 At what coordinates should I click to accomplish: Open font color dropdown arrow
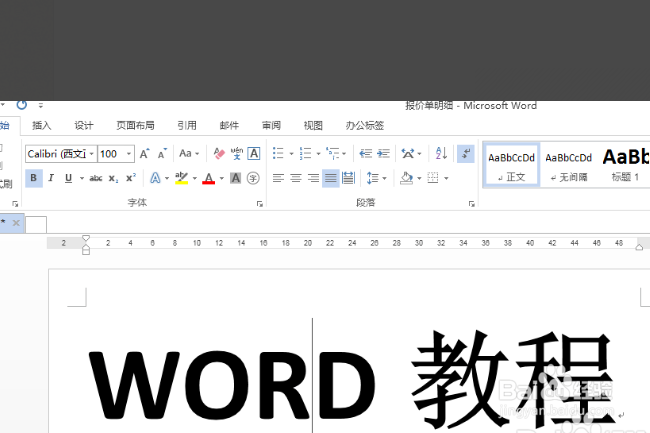pos(221,179)
